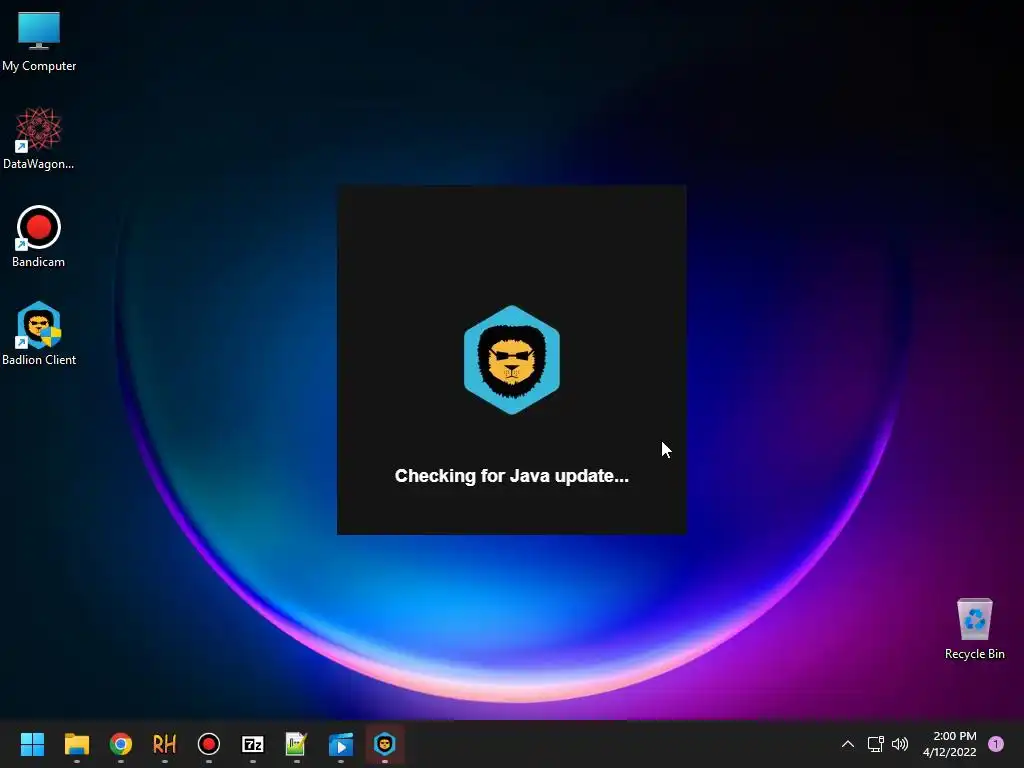1024x768 pixels.
Task: Open the Notepad++ taskbar icon
Action: tap(296, 744)
